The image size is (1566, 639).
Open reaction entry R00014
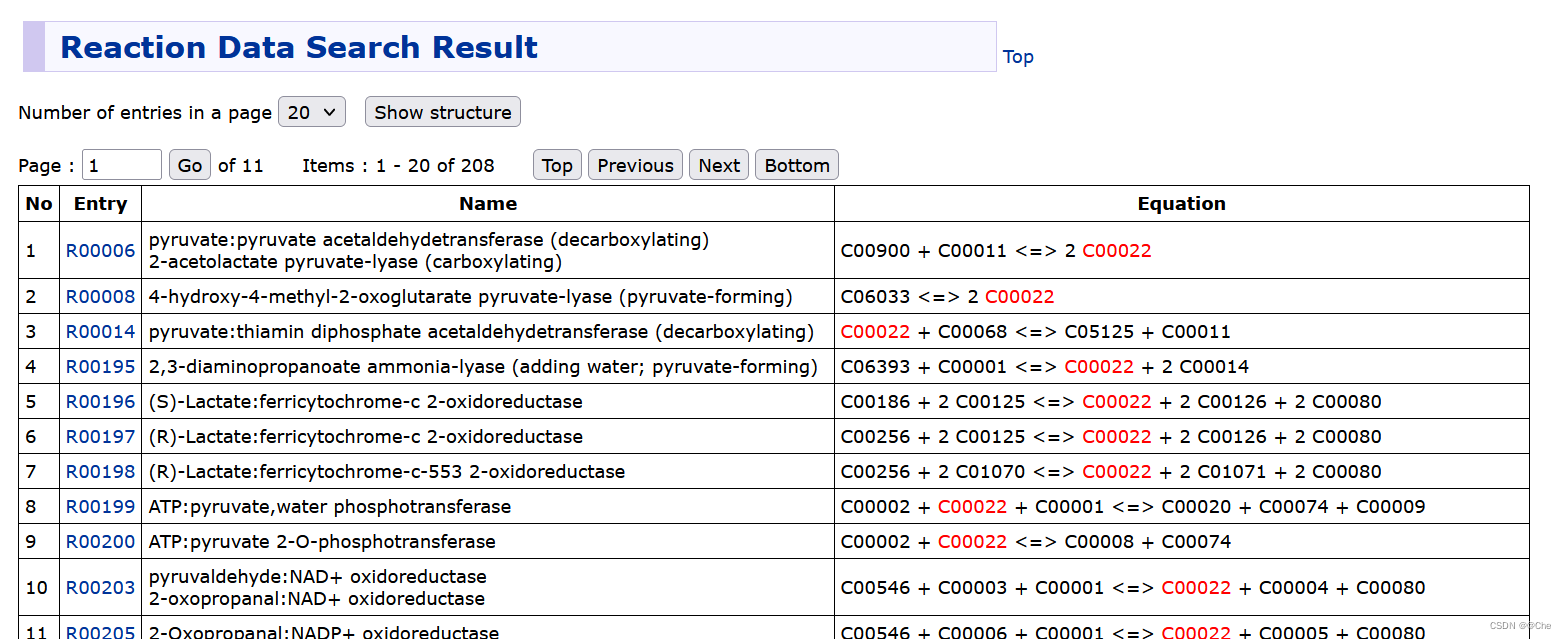click(100, 332)
